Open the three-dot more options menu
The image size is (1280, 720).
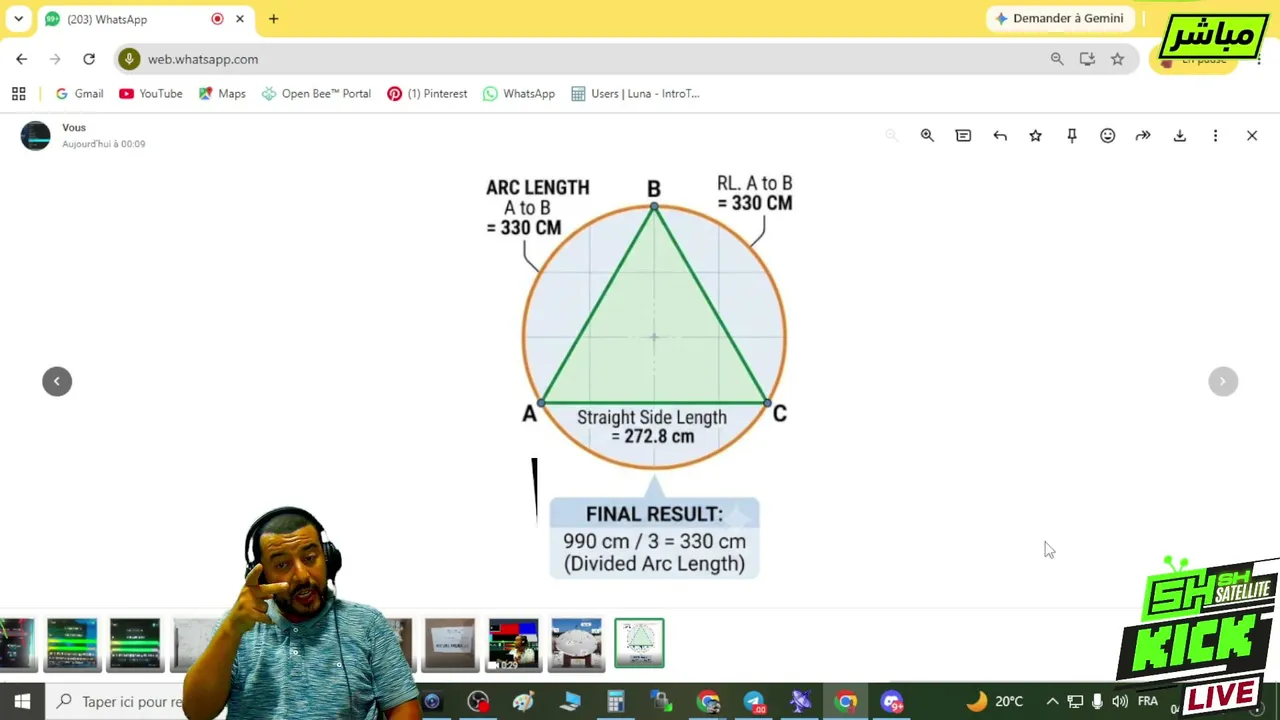pos(1216,135)
